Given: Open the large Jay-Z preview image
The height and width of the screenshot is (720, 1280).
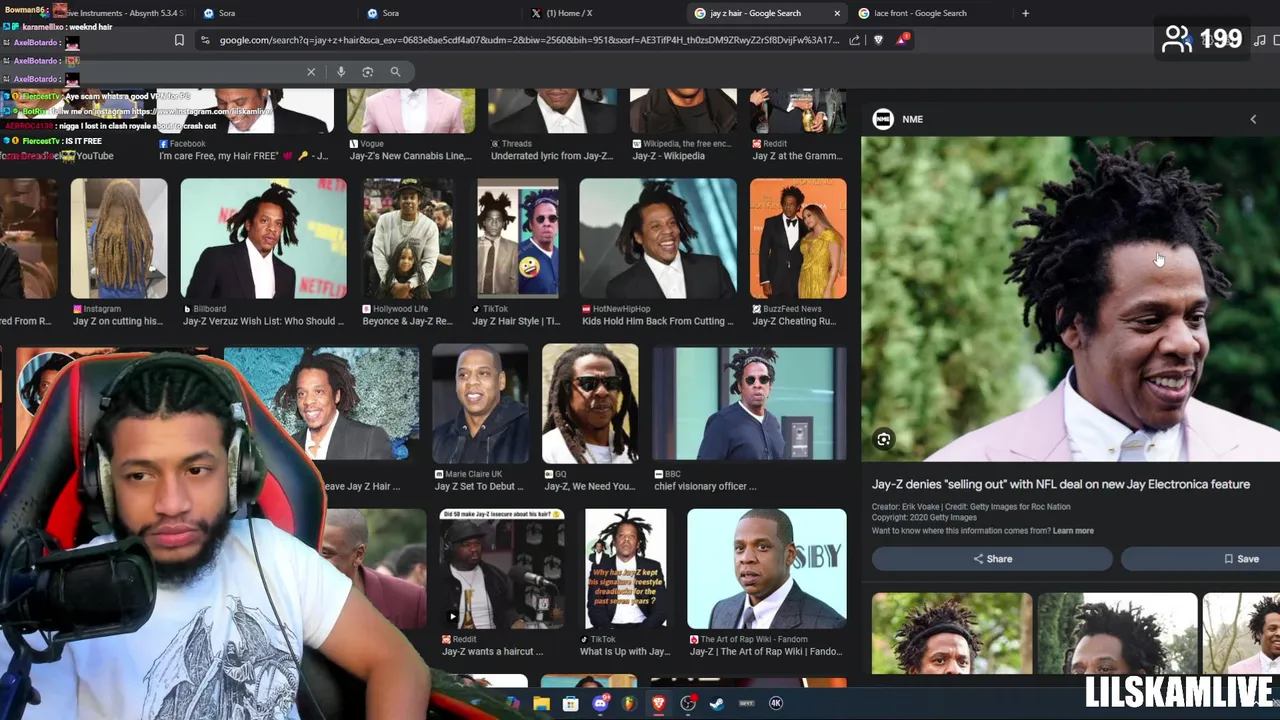Looking at the screenshot, I should click(1071, 299).
